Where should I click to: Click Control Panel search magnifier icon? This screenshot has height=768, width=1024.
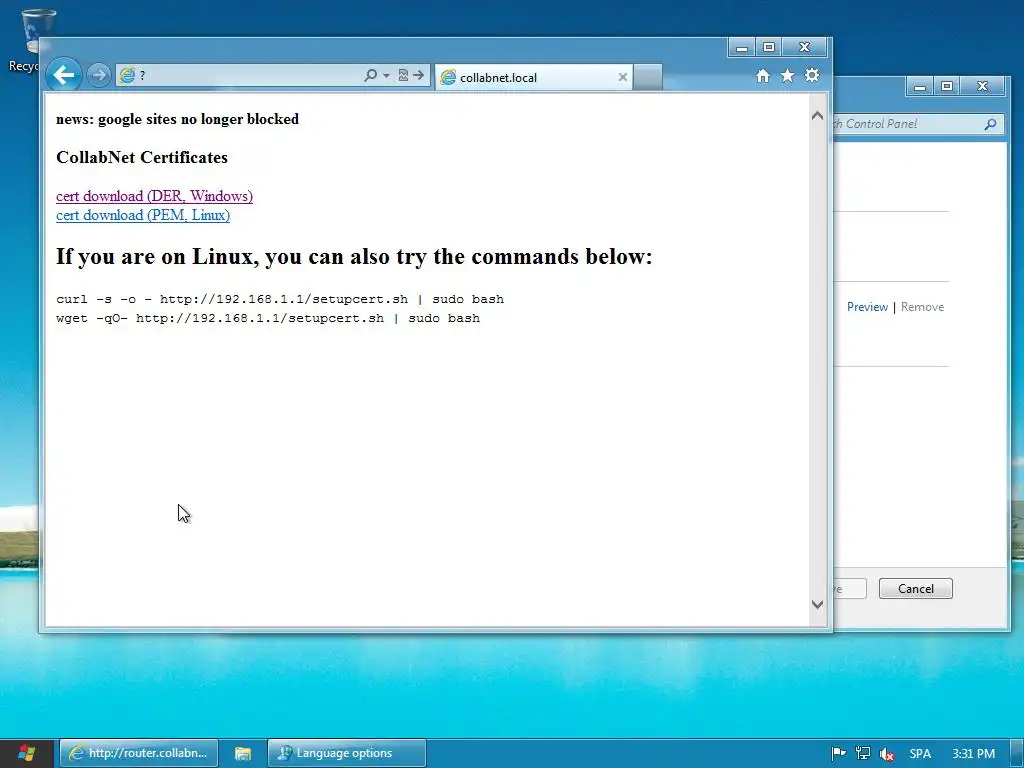pyautogui.click(x=991, y=123)
